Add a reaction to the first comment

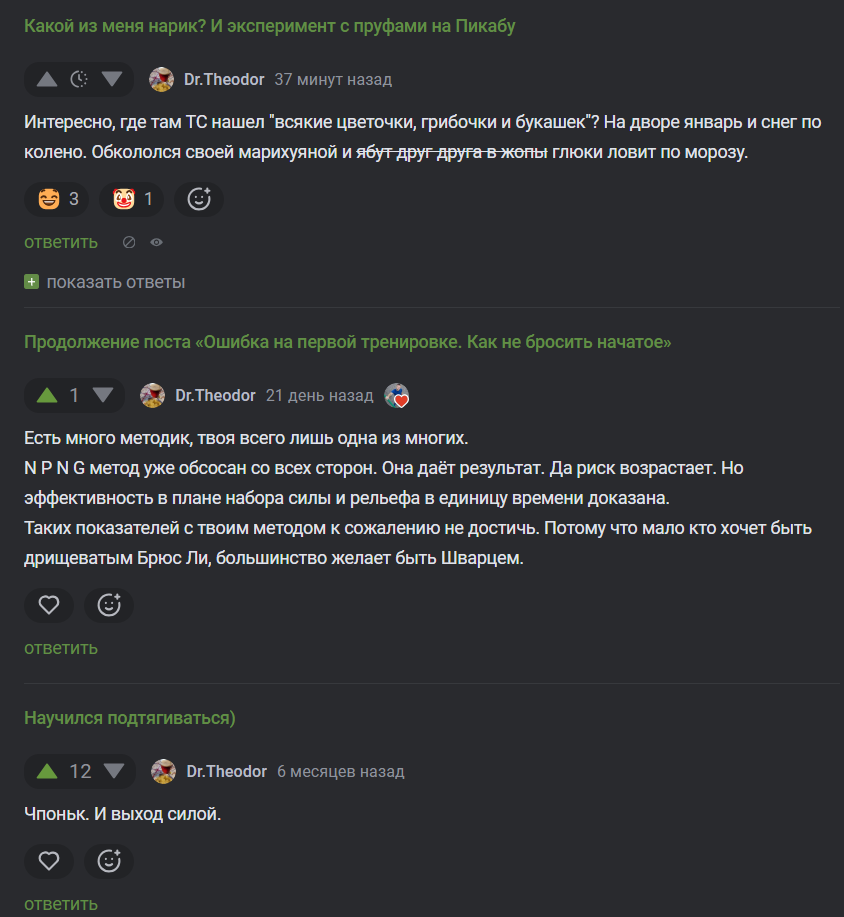coord(199,199)
